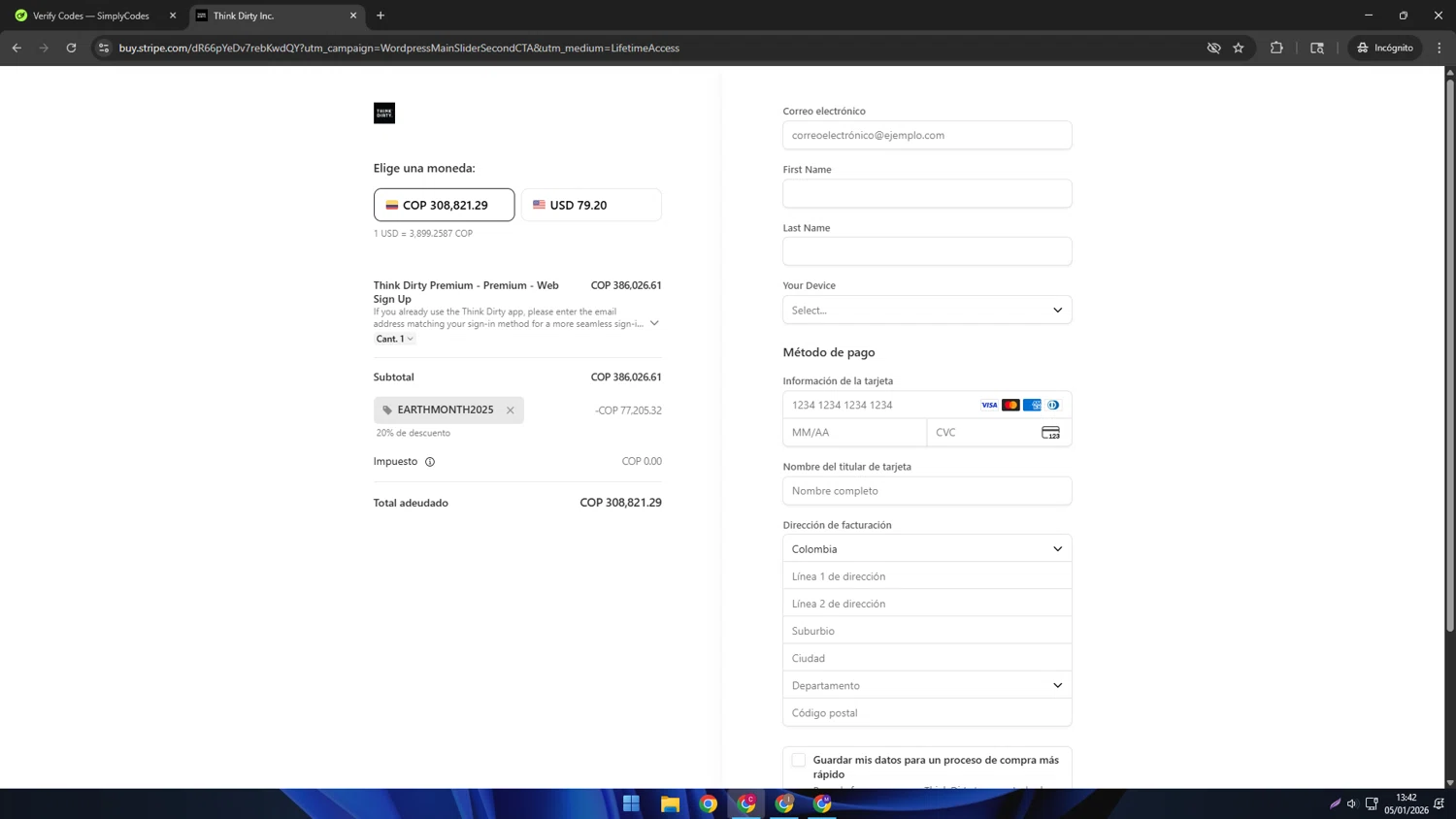Focus Línea 1 de dirección field
Image resolution: width=1456 pixels, height=819 pixels.
[927, 575]
